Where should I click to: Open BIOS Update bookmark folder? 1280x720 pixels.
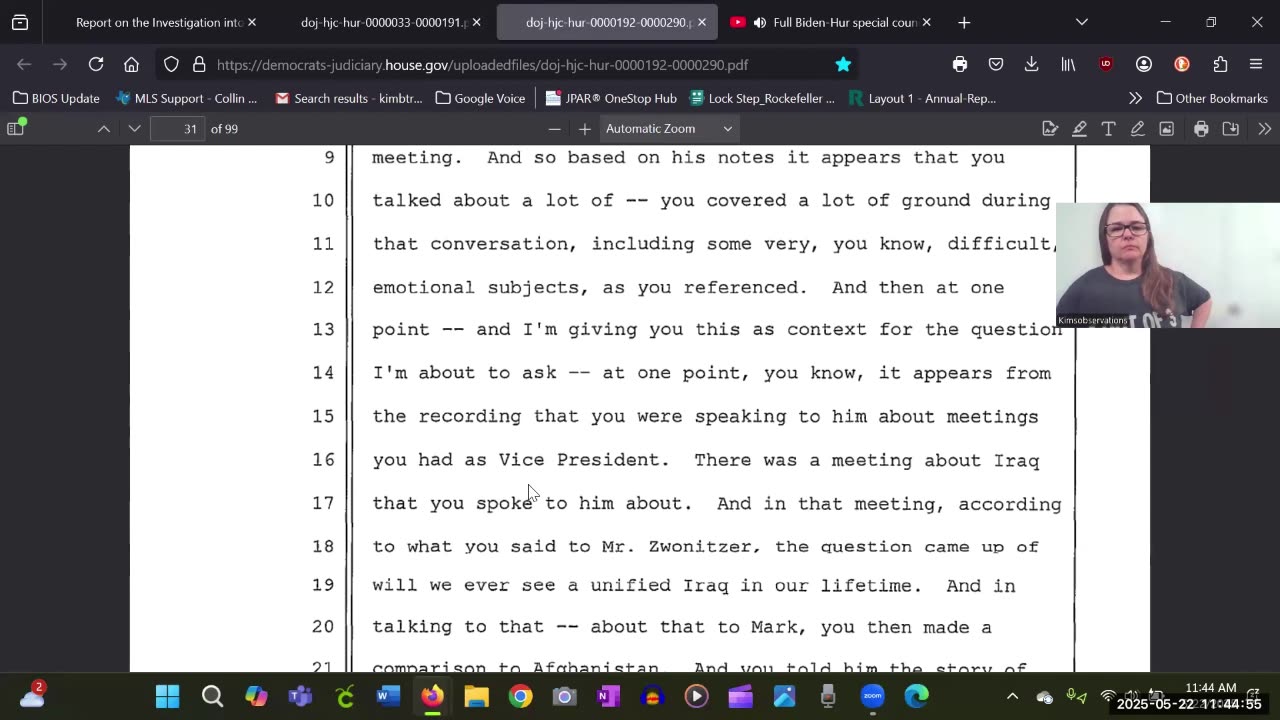click(x=56, y=98)
